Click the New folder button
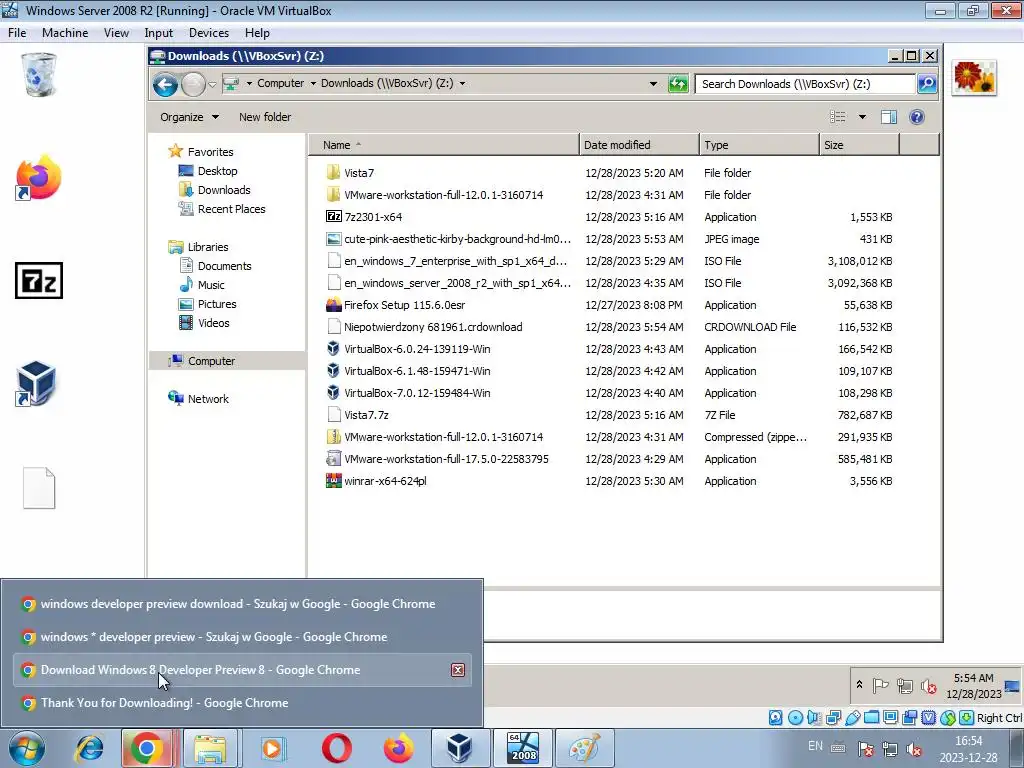The image size is (1024, 768). (x=264, y=117)
